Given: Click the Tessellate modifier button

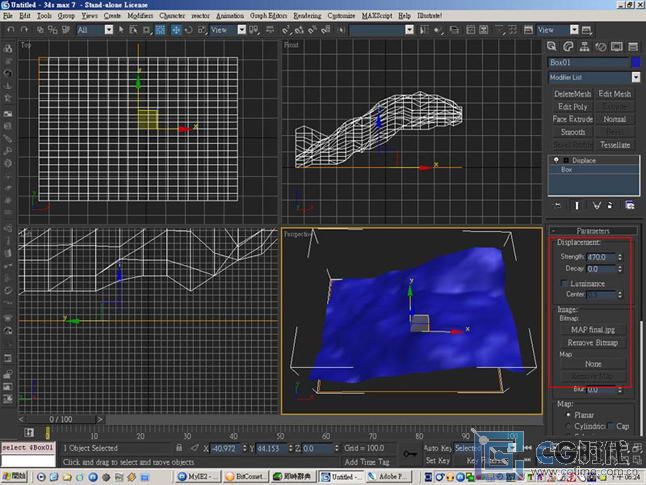Looking at the screenshot, I should tap(615, 145).
